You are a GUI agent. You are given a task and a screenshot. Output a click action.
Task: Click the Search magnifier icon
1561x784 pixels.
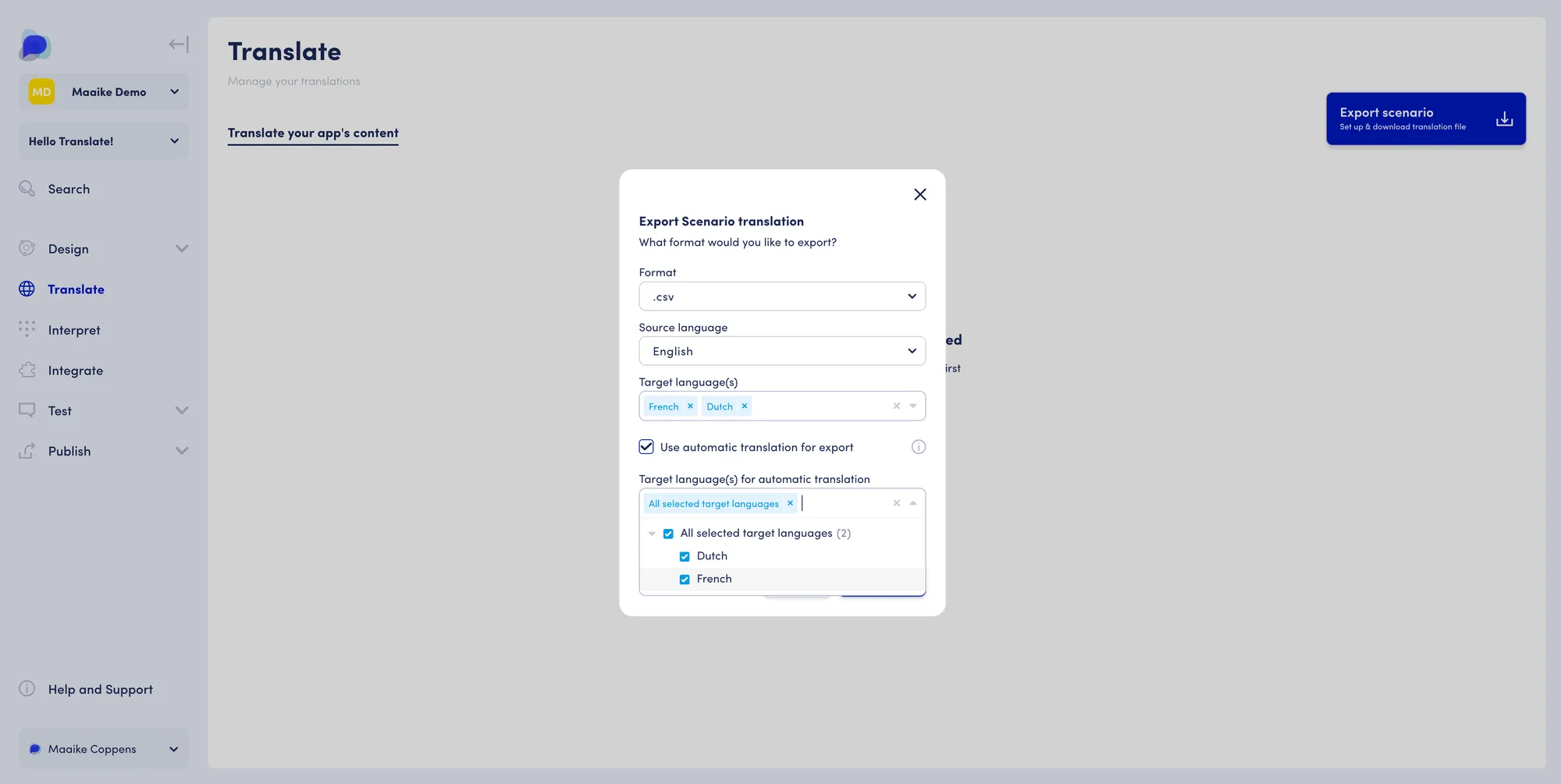pyautogui.click(x=27, y=189)
